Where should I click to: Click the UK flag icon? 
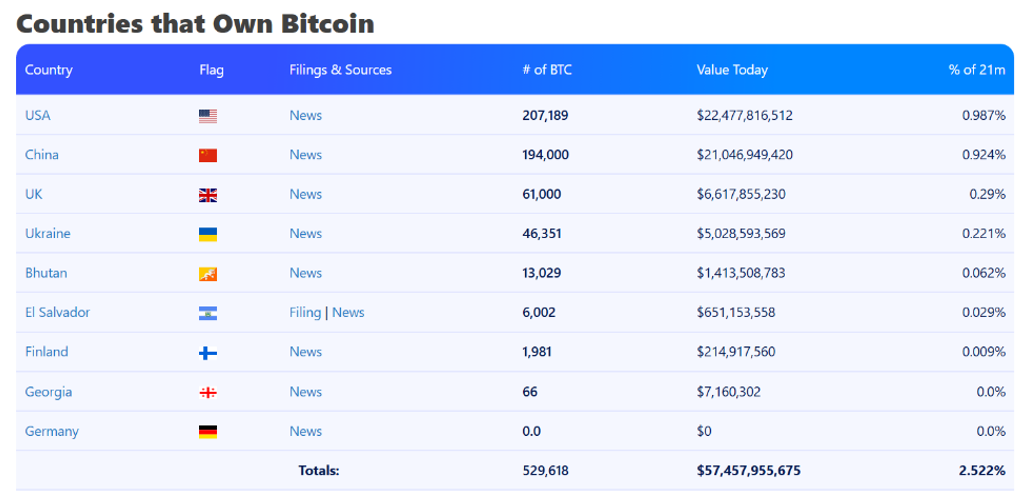208,195
